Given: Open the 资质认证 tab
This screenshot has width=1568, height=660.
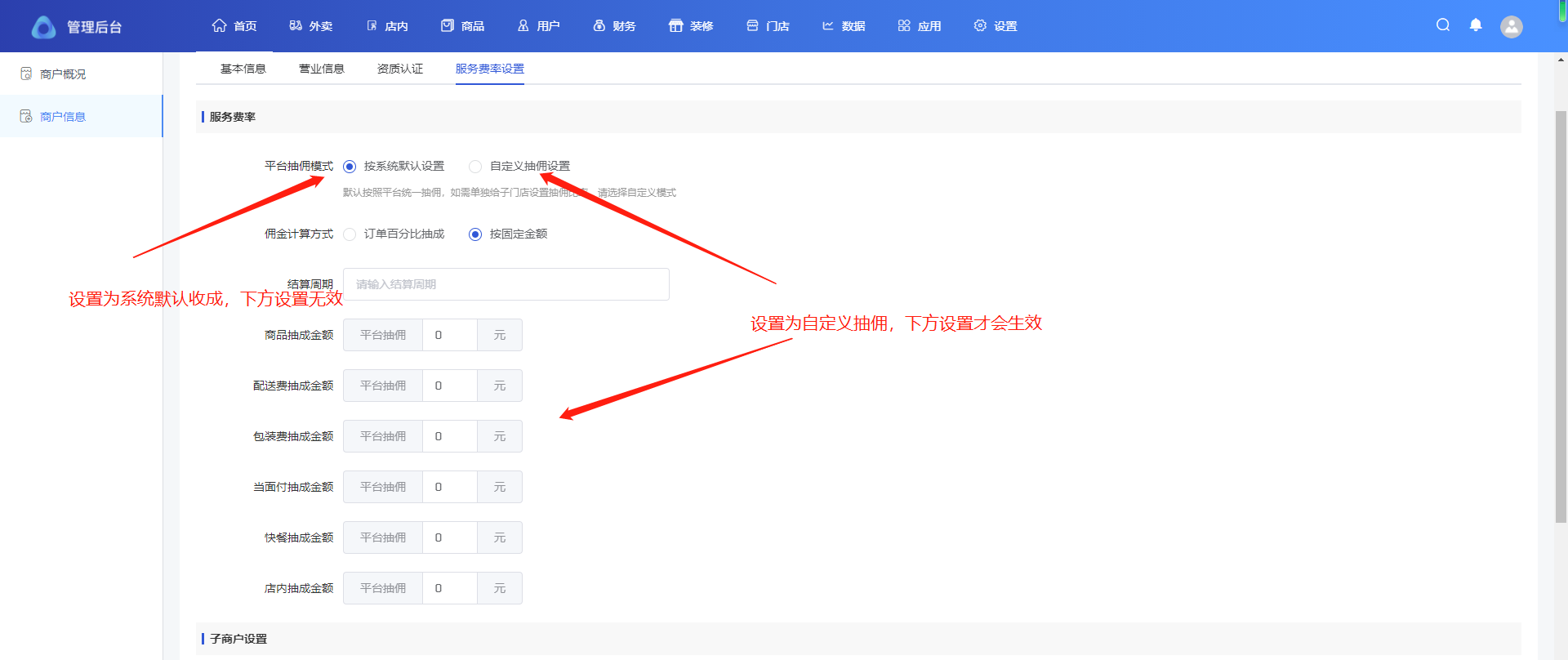Looking at the screenshot, I should [x=400, y=69].
